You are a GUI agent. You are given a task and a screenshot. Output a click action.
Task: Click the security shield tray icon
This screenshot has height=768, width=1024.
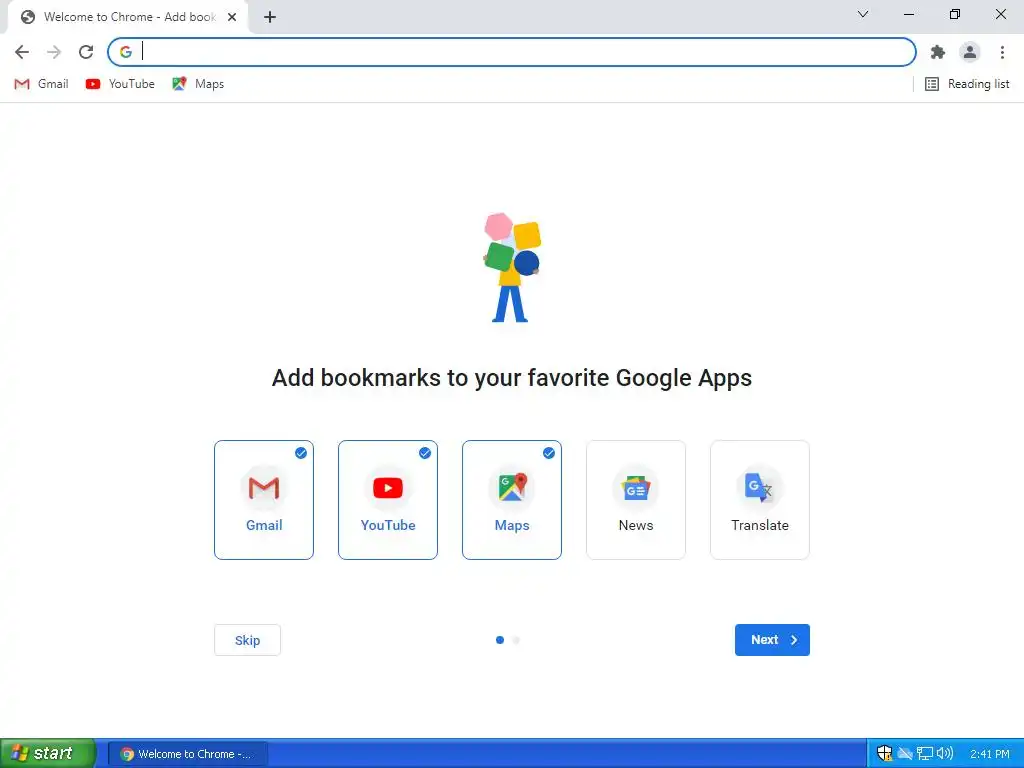tap(884, 754)
